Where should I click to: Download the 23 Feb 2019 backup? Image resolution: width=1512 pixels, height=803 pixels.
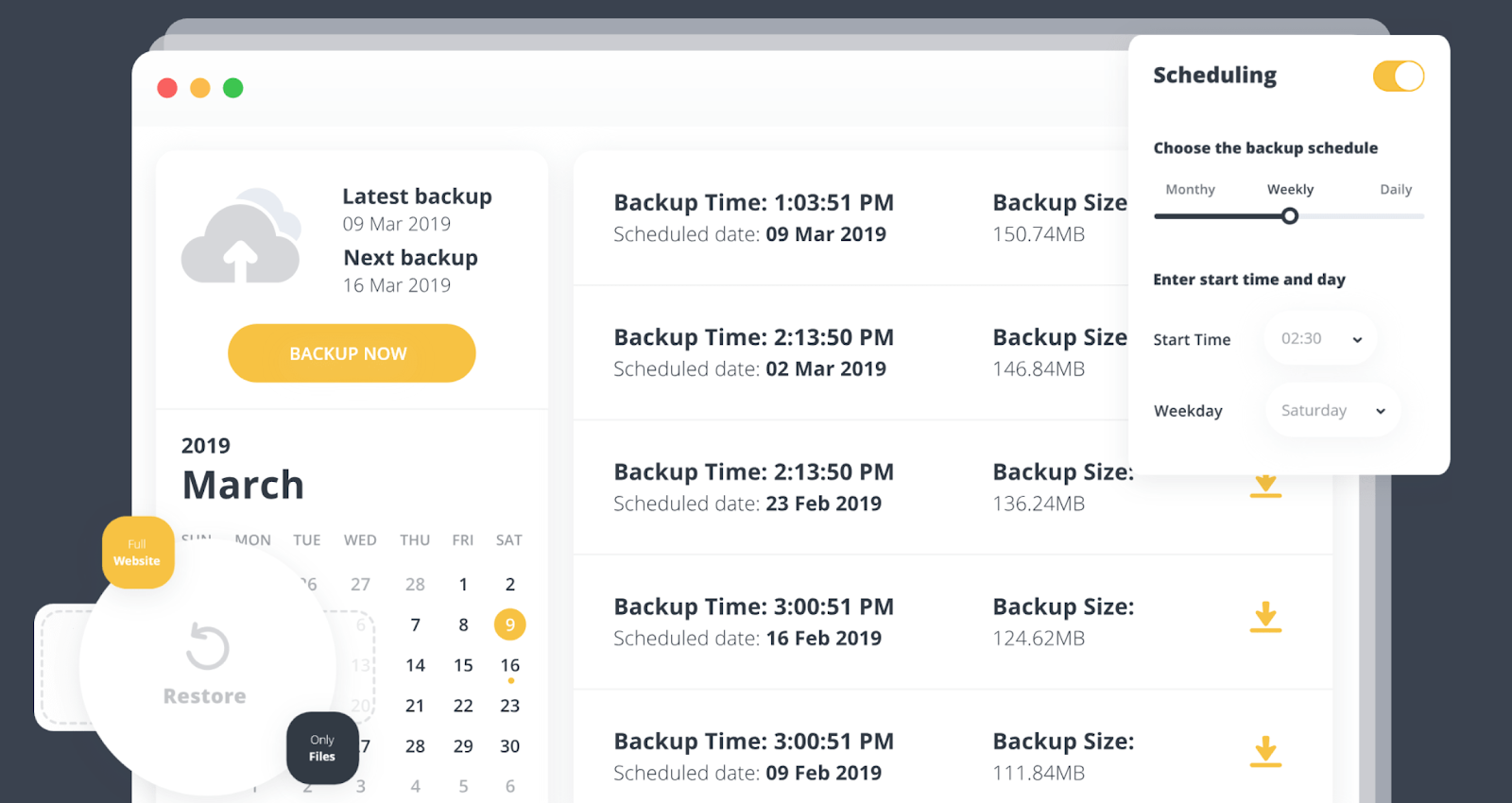1265,486
